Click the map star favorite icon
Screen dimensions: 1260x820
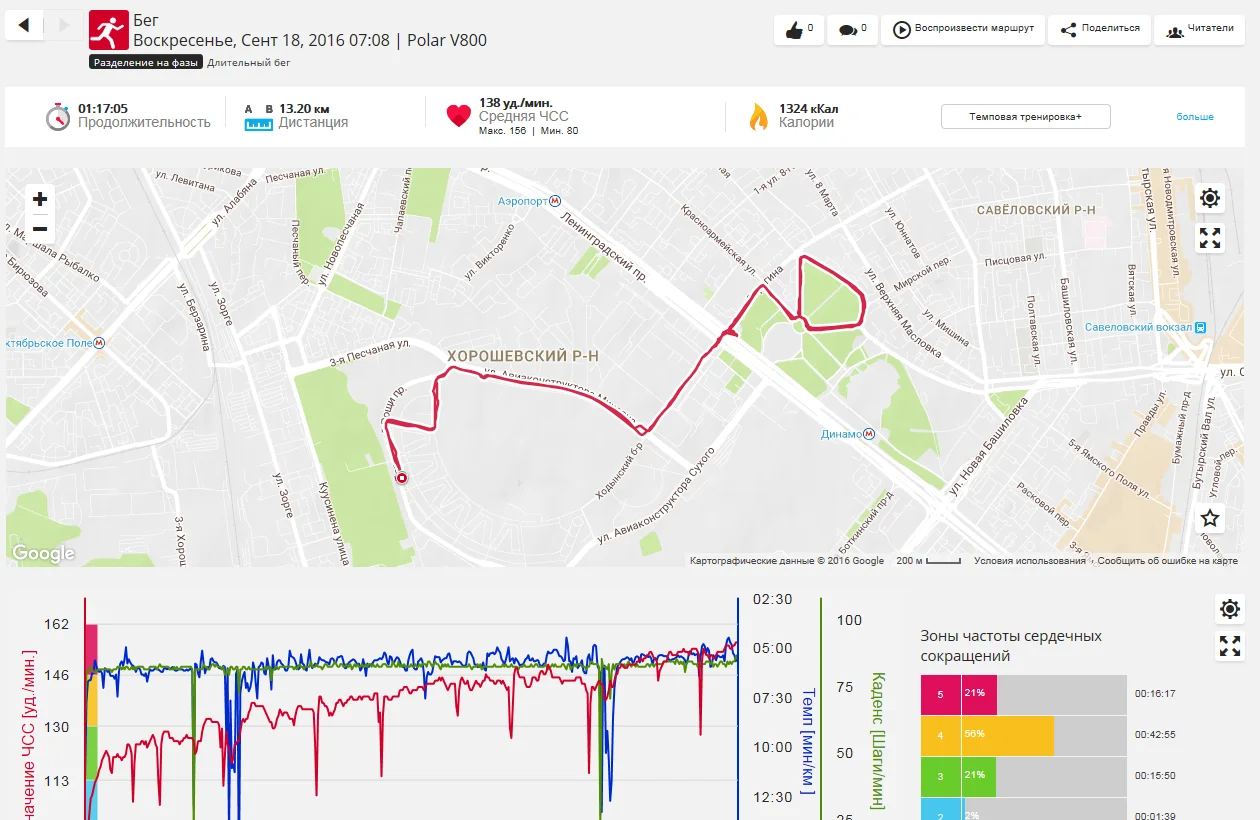click(x=1210, y=518)
